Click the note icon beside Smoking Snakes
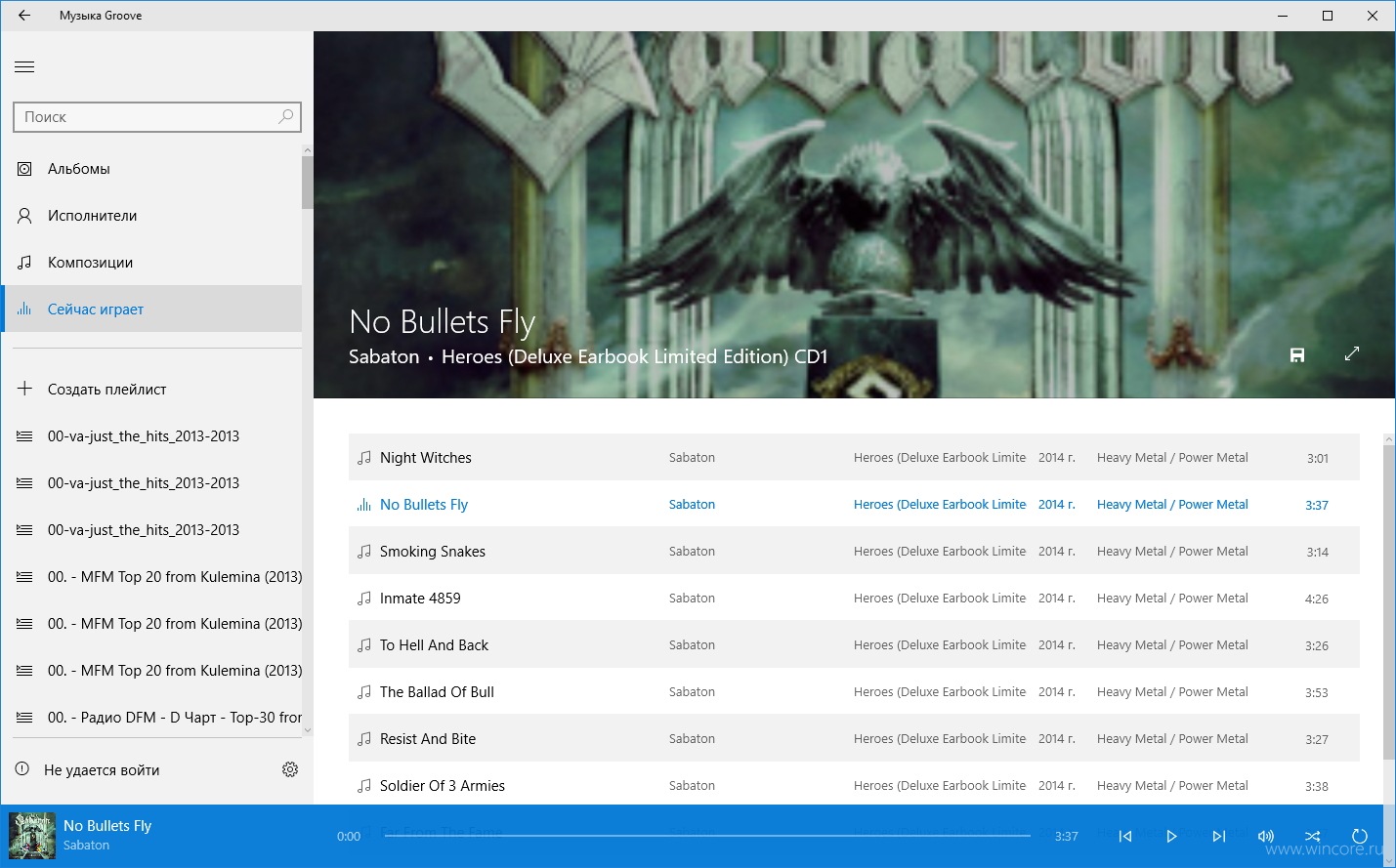 pos(364,552)
